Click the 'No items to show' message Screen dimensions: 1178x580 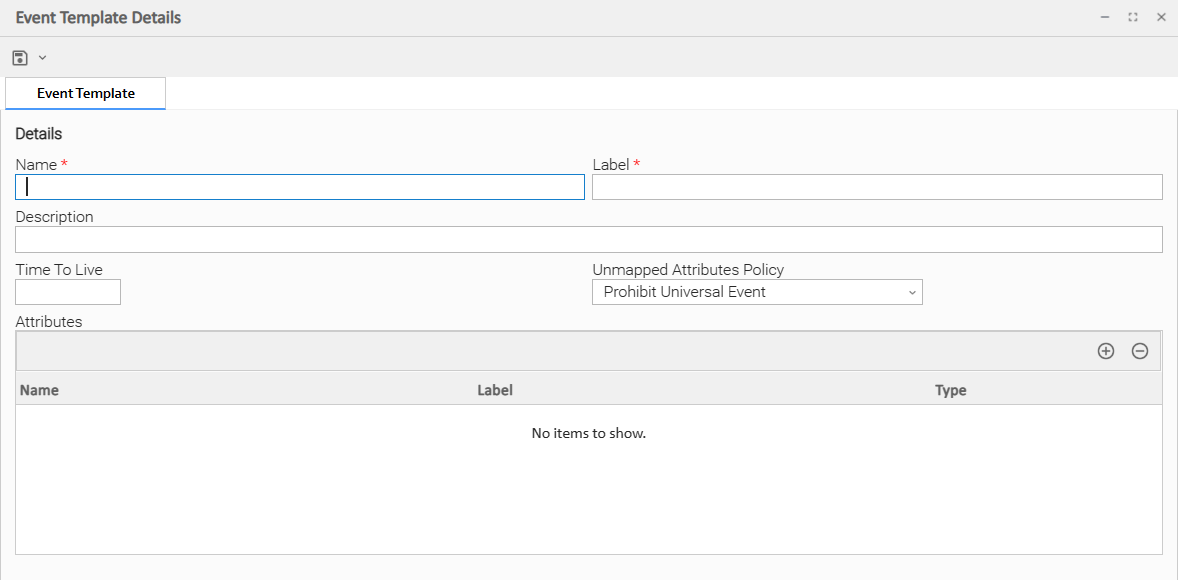tap(588, 433)
